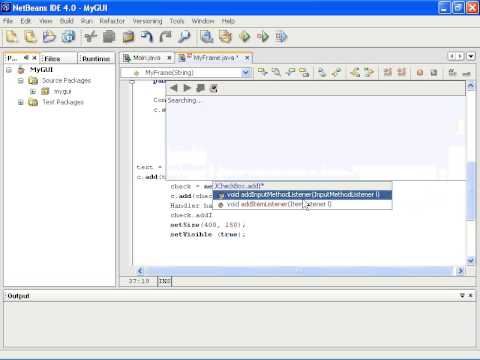Click the Find magnifier icon
The image size is (480, 360).
pyautogui.click(x=184, y=36)
